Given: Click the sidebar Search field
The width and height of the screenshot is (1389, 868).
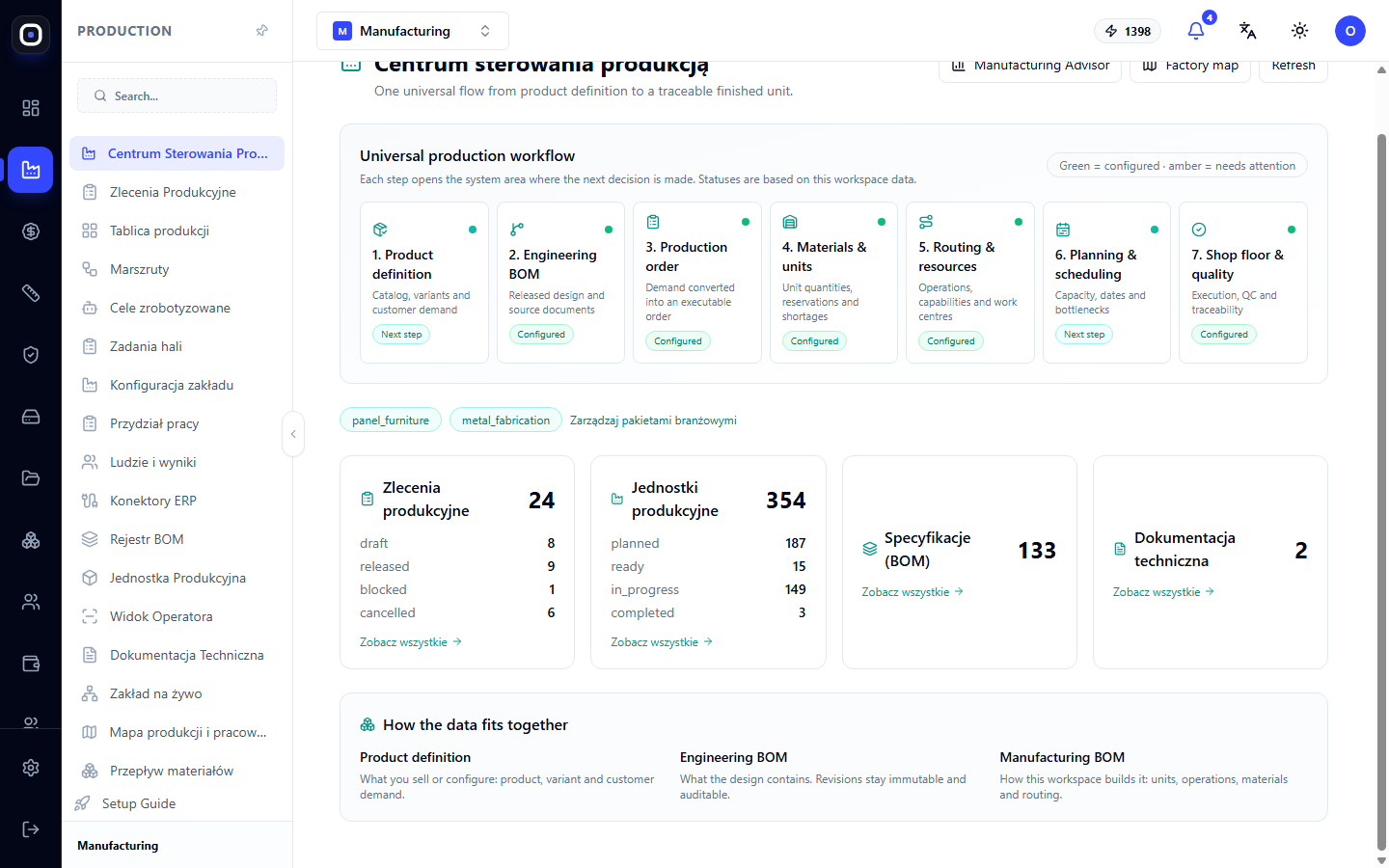Looking at the screenshot, I should [177, 95].
